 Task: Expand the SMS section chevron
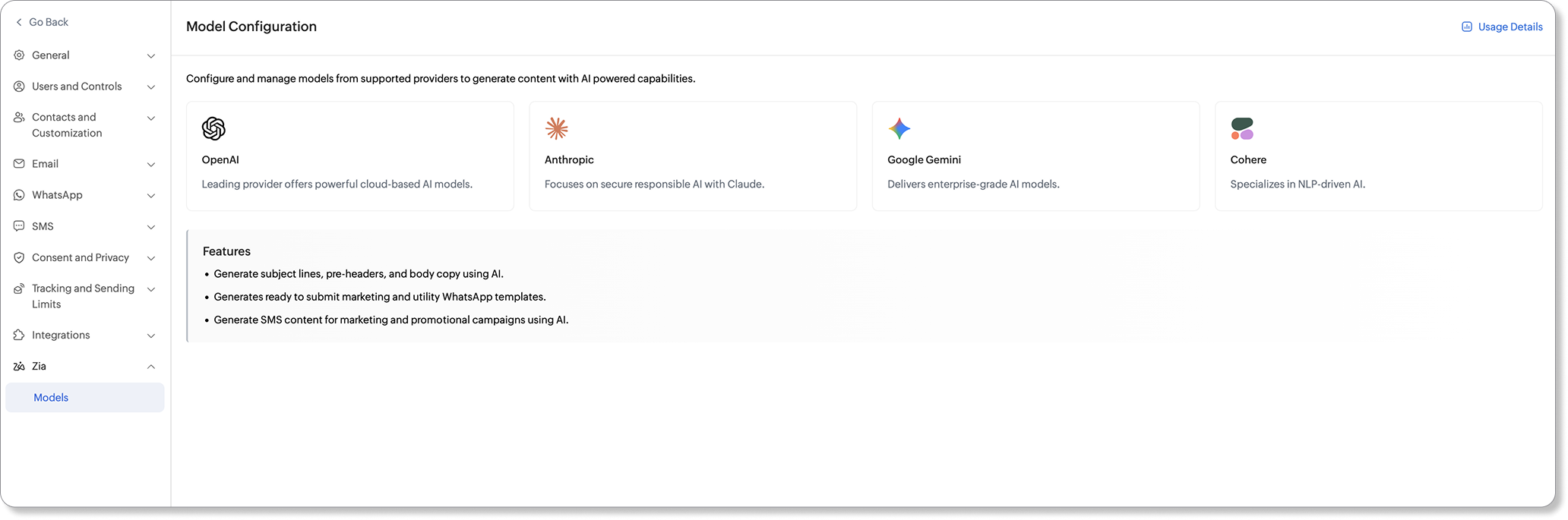[x=151, y=227]
